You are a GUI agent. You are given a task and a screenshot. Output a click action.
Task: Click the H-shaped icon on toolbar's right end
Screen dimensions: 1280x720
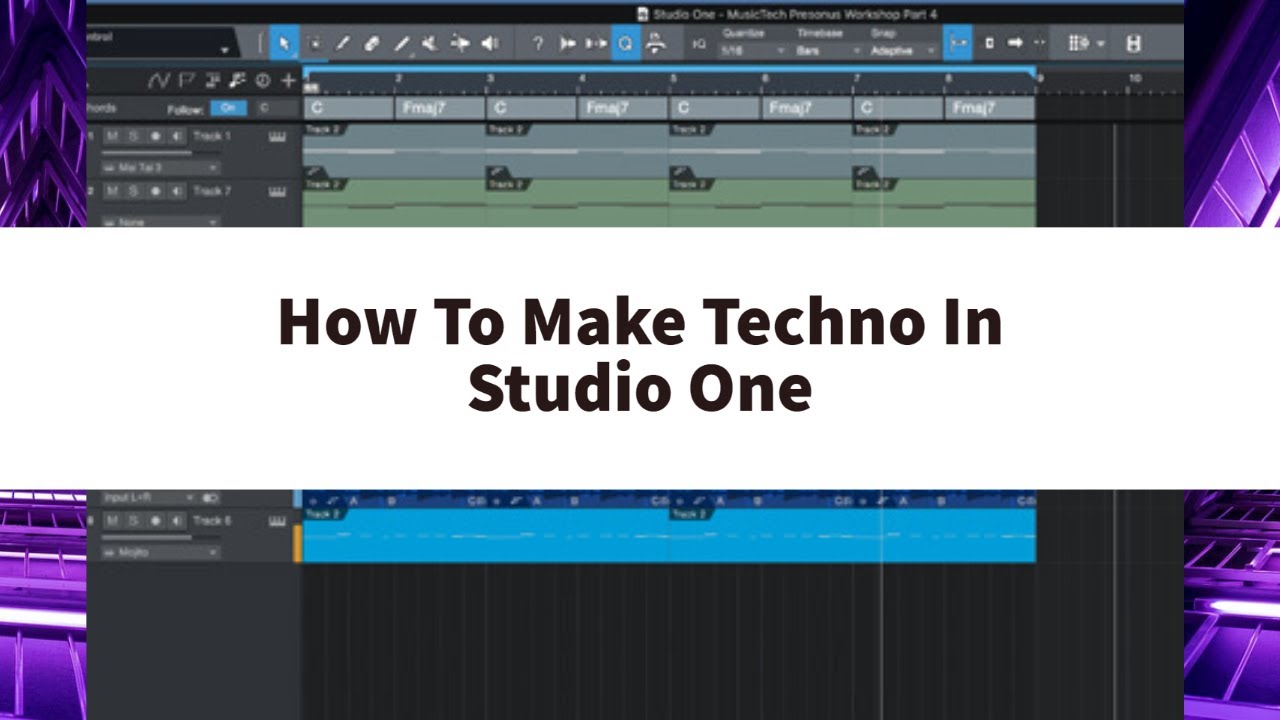[1133, 43]
